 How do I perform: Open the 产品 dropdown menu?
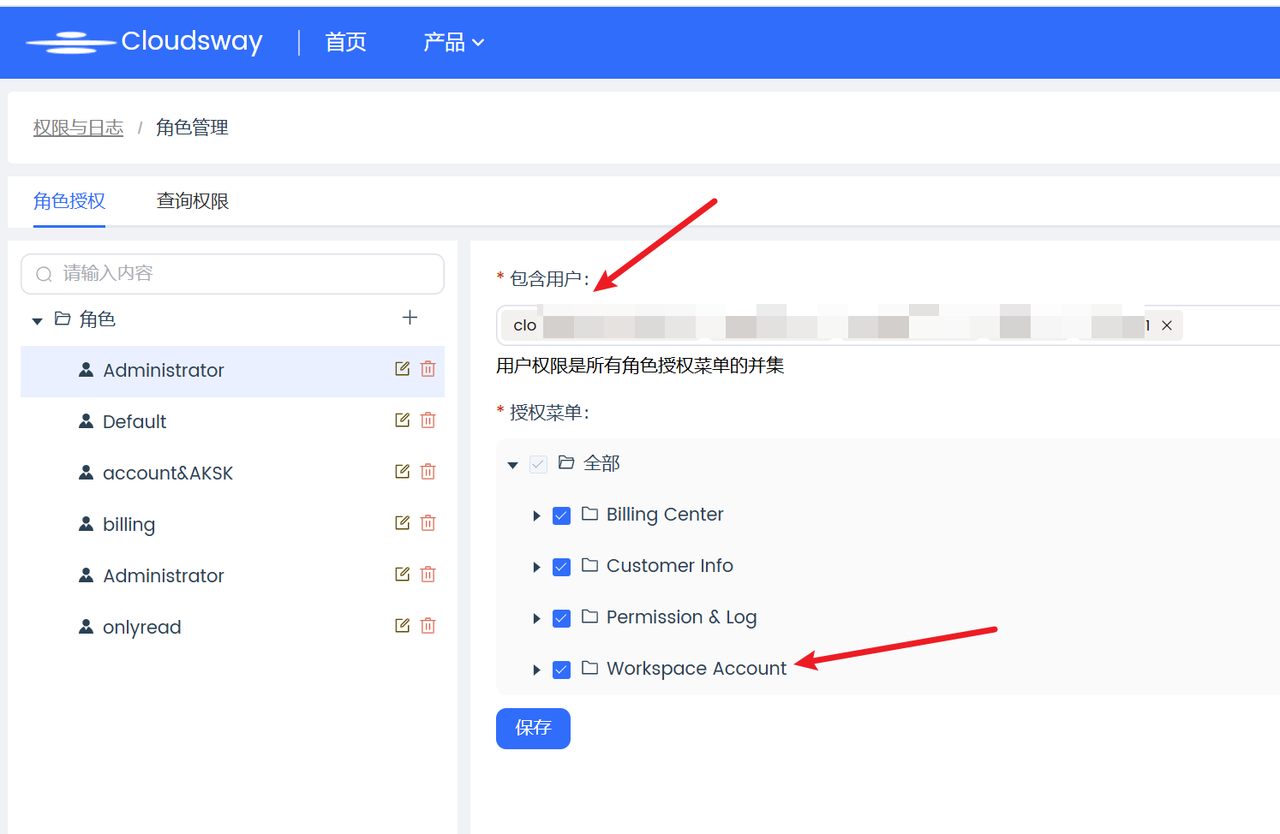click(x=453, y=42)
